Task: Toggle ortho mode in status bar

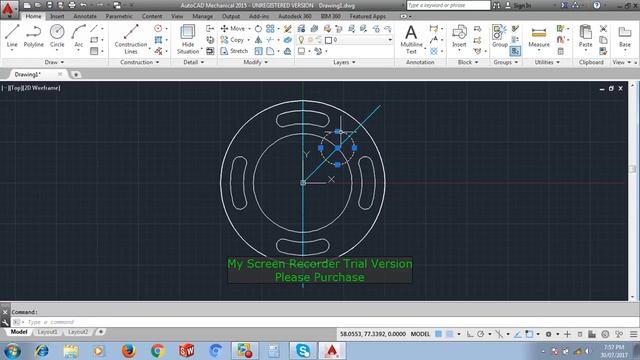Action: click(x=470, y=334)
